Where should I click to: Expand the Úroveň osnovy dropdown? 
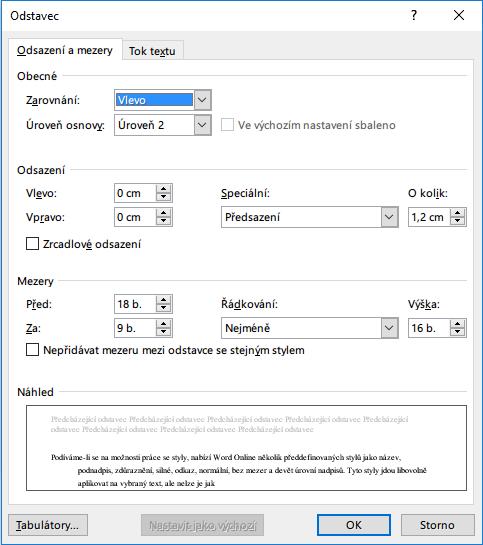(202, 125)
